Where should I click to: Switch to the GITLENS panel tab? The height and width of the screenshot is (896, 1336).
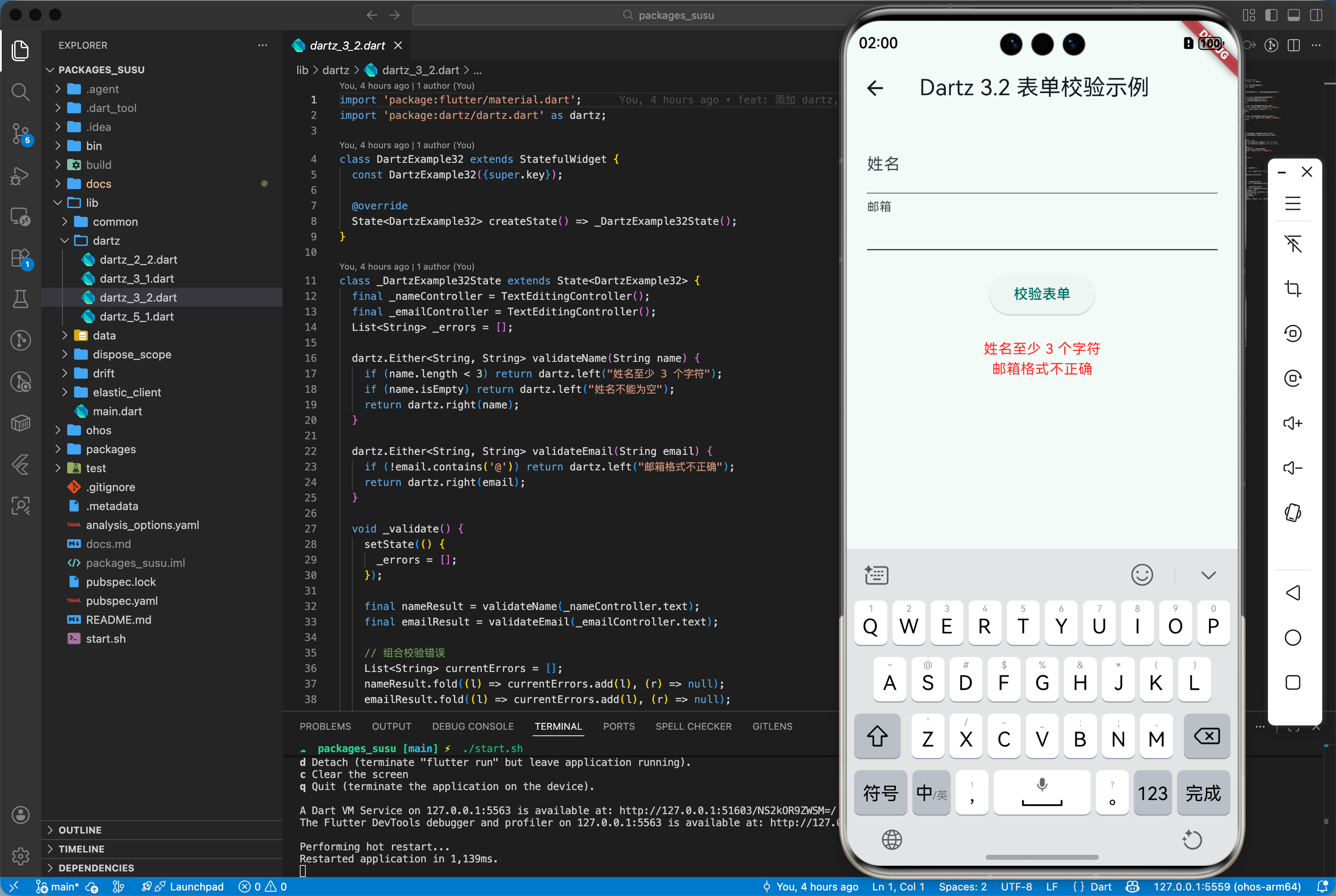tap(772, 726)
